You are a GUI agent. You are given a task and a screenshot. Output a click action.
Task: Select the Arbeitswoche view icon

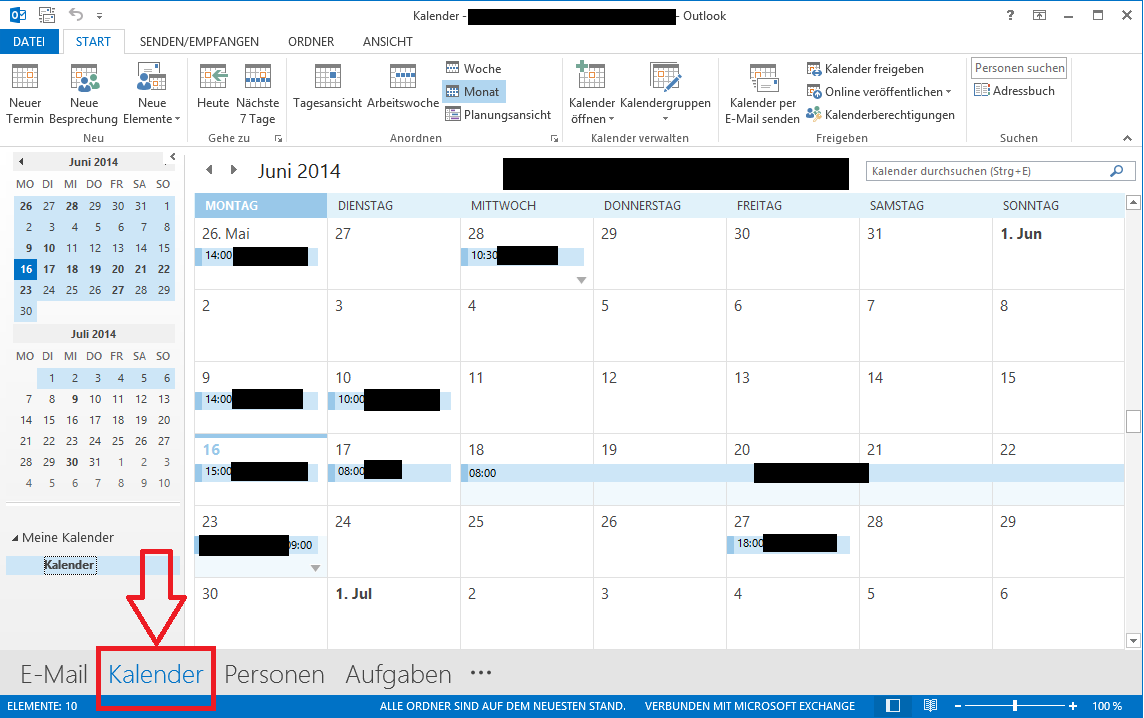coord(403,80)
